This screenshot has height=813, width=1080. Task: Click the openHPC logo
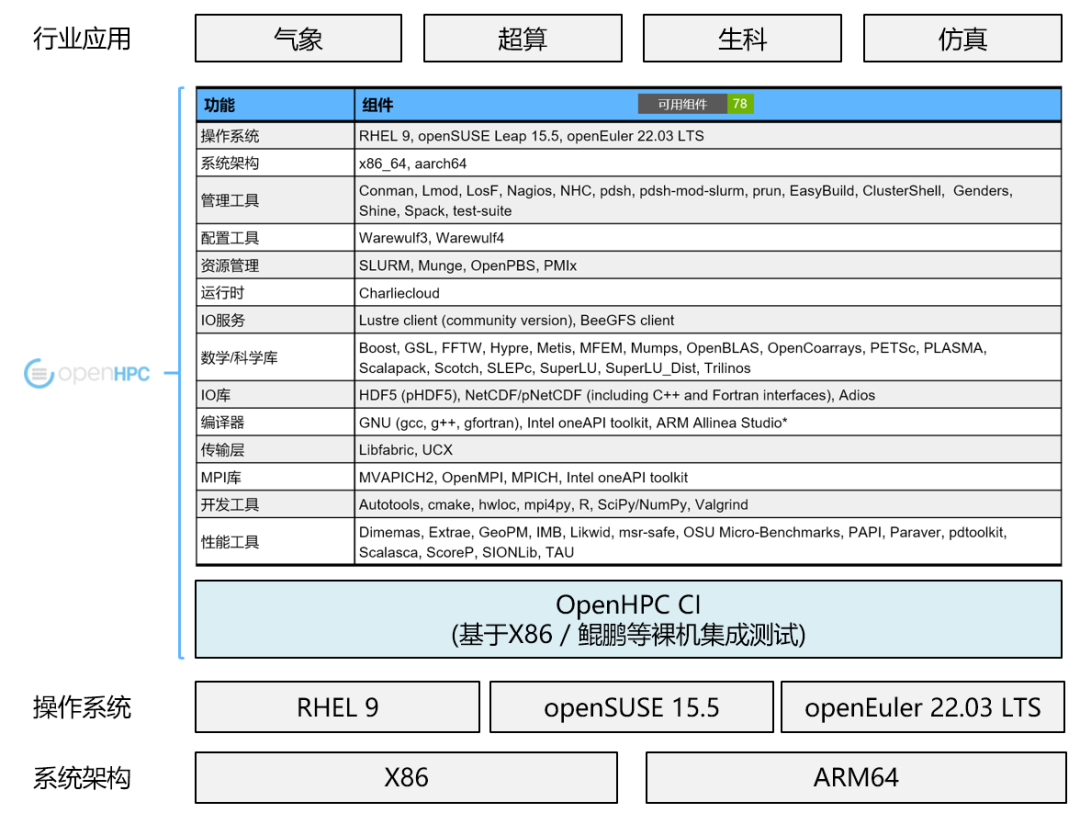tap(87, 373)
